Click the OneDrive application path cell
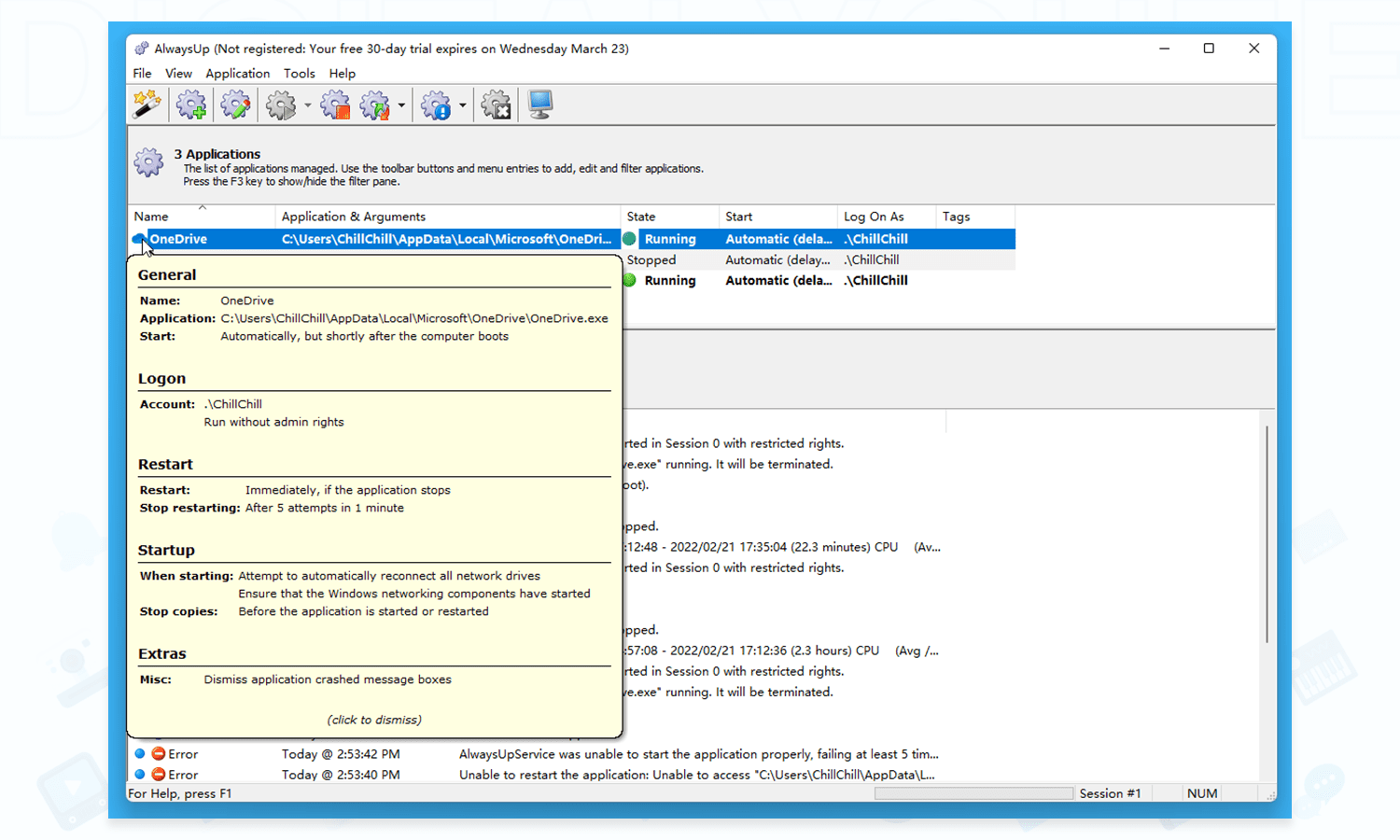Screen dimensions: 1400x840 447,239
